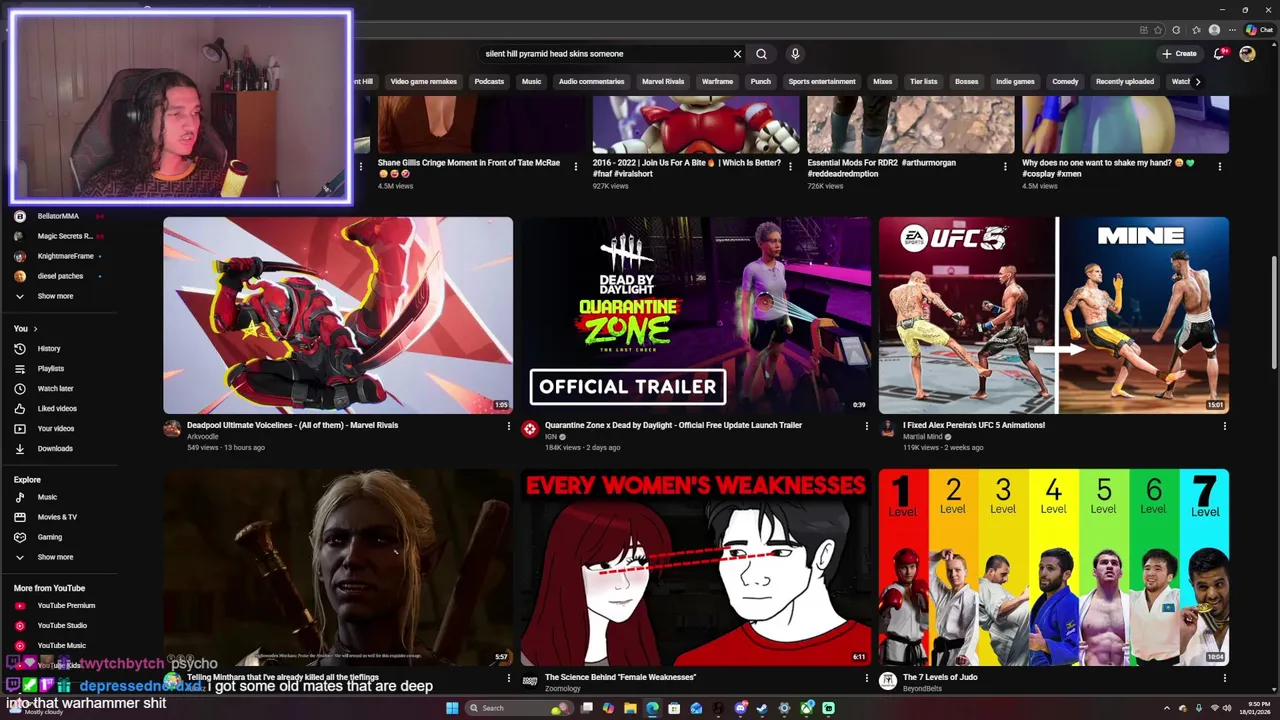Open options for Essential Mods For RDR2 short
Image resolution: width=1280 pixels, height=720 pixels.
[x=1005, y=166]
